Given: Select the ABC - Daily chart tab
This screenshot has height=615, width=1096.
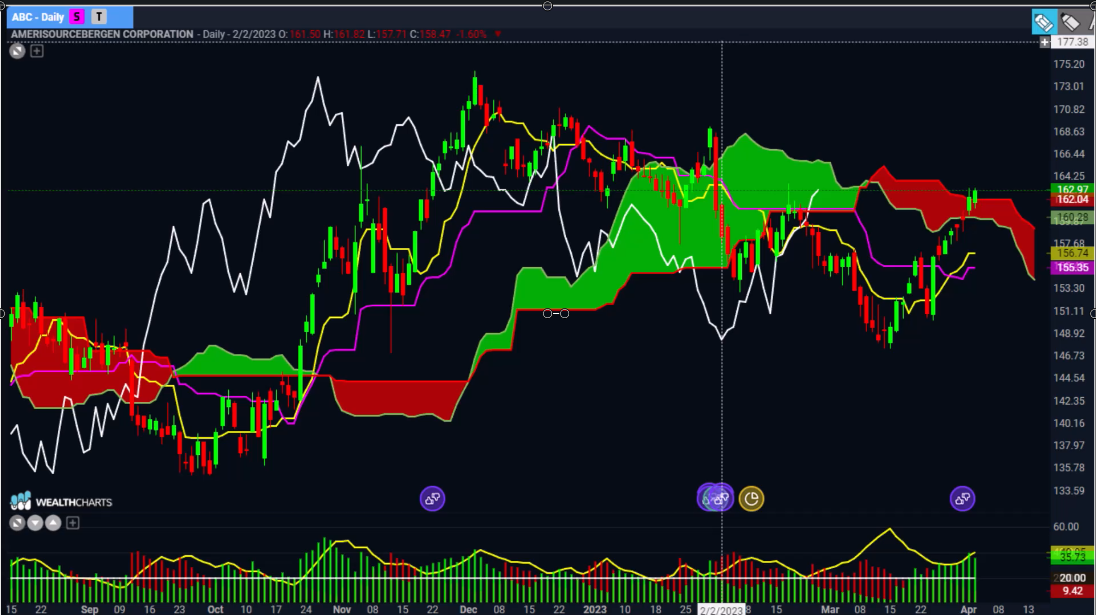Looking at the screenshot, I should (70, 17).
